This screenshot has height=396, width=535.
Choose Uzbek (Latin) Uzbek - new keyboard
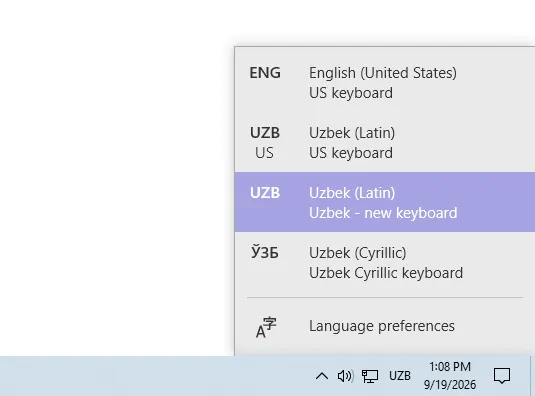point(385,203)
